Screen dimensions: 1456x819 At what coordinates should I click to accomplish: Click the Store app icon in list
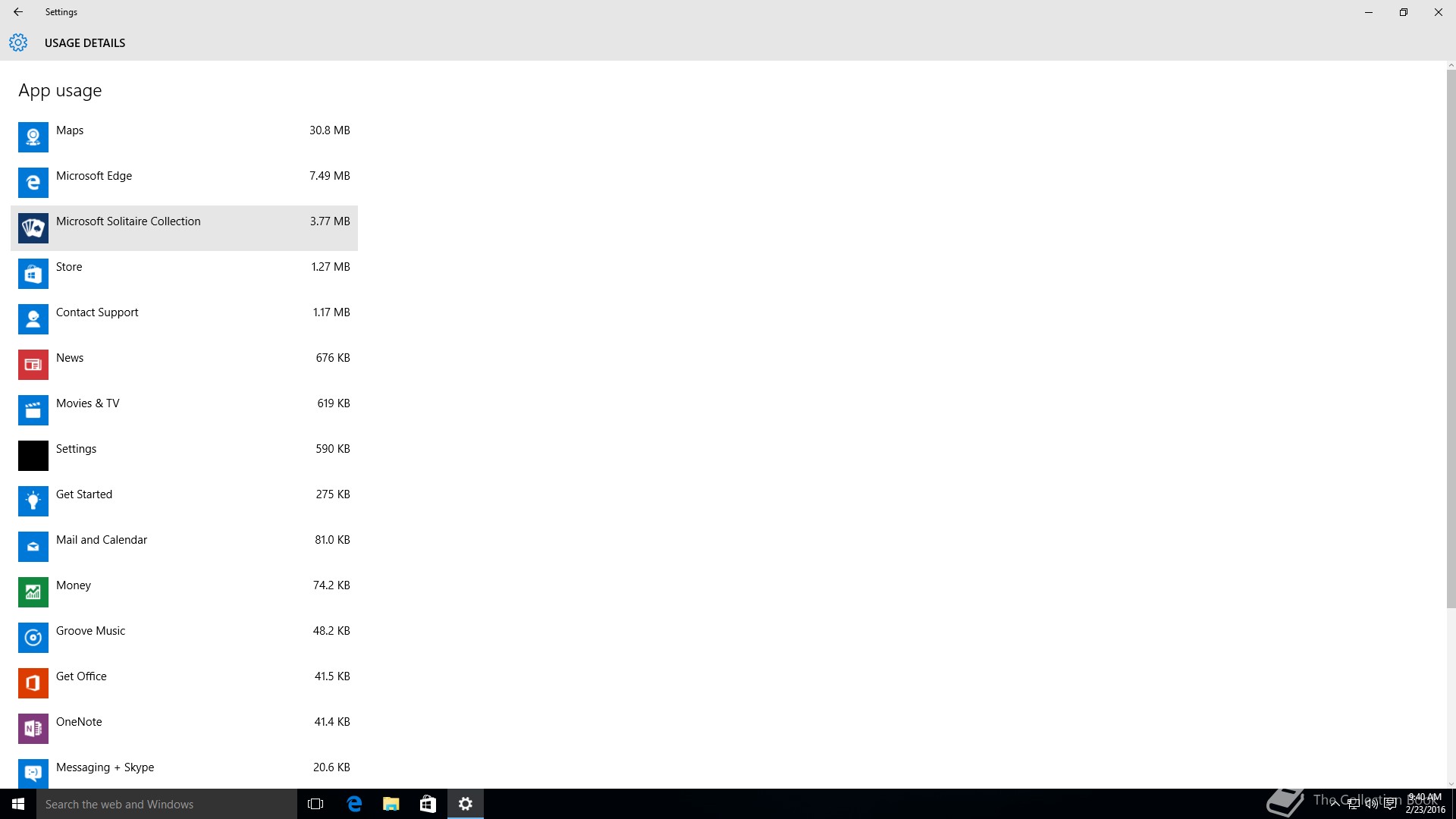point(33,274)
